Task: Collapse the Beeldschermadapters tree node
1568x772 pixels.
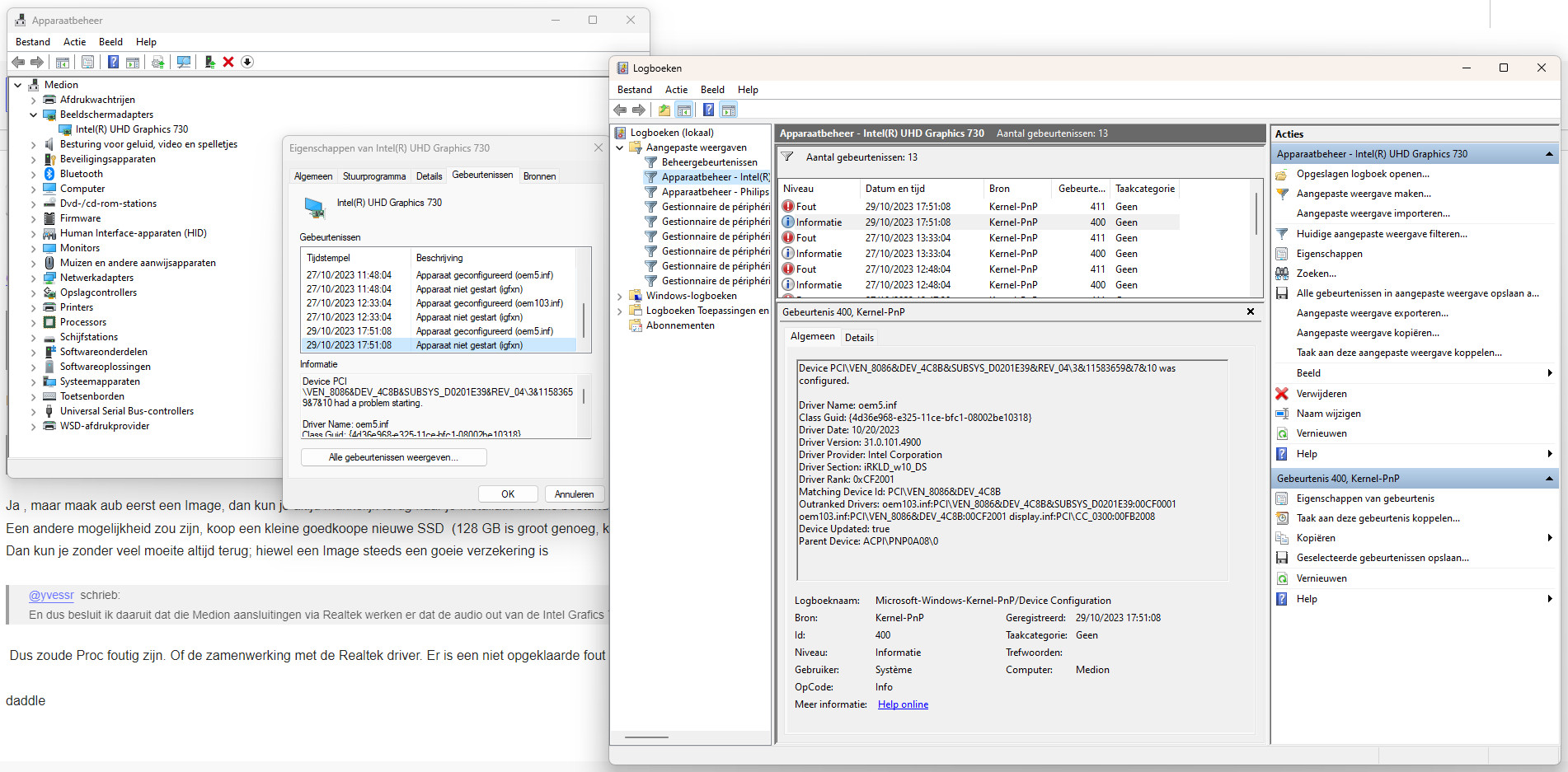Action: click(34, 115)
